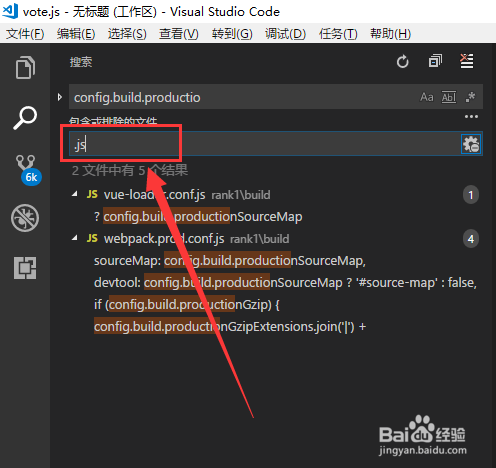This screenshot has height=468, width=496.
Task: Open the Explorer view in activity bar
Action: [25, 68]
